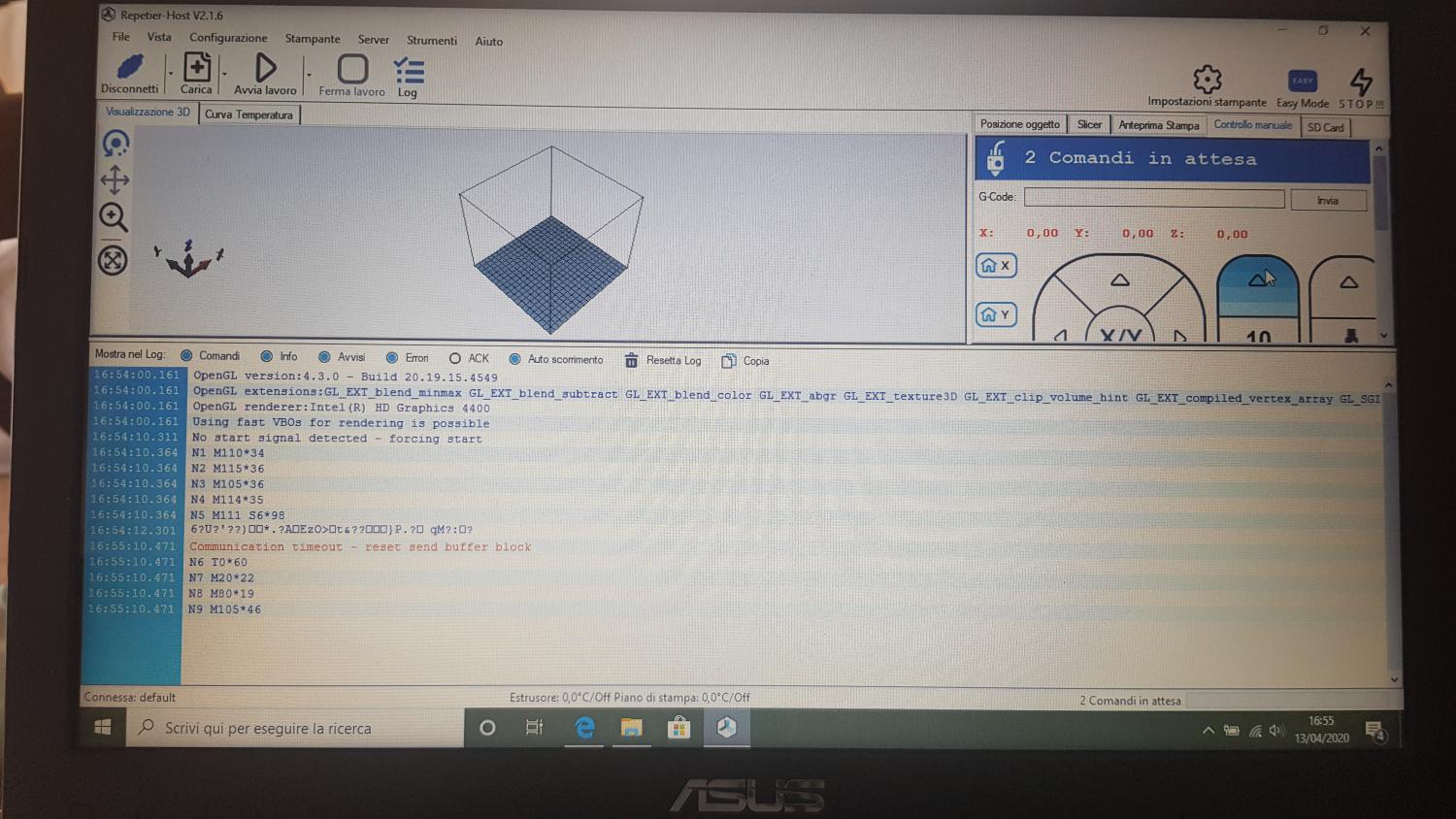The width and height of the screenshot is (1456, 819).
Task: Open Cortana circle on taskbar
Action: [487, 728]
